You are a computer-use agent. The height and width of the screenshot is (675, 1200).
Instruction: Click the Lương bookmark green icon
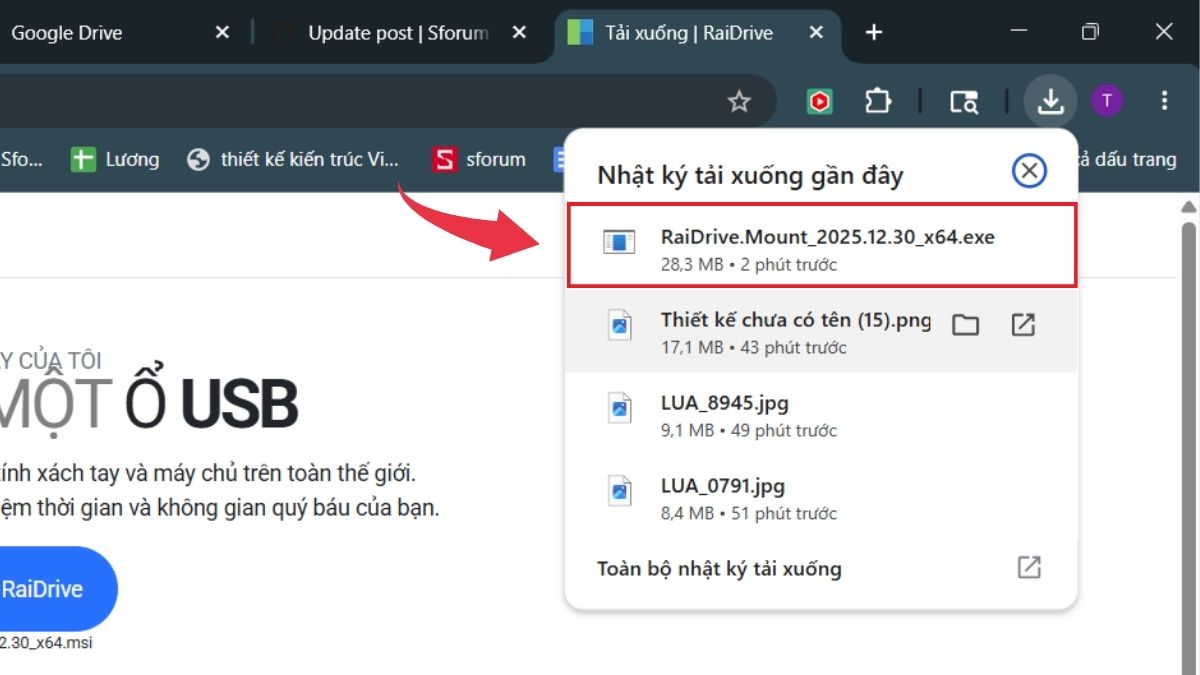click(83, 159)
